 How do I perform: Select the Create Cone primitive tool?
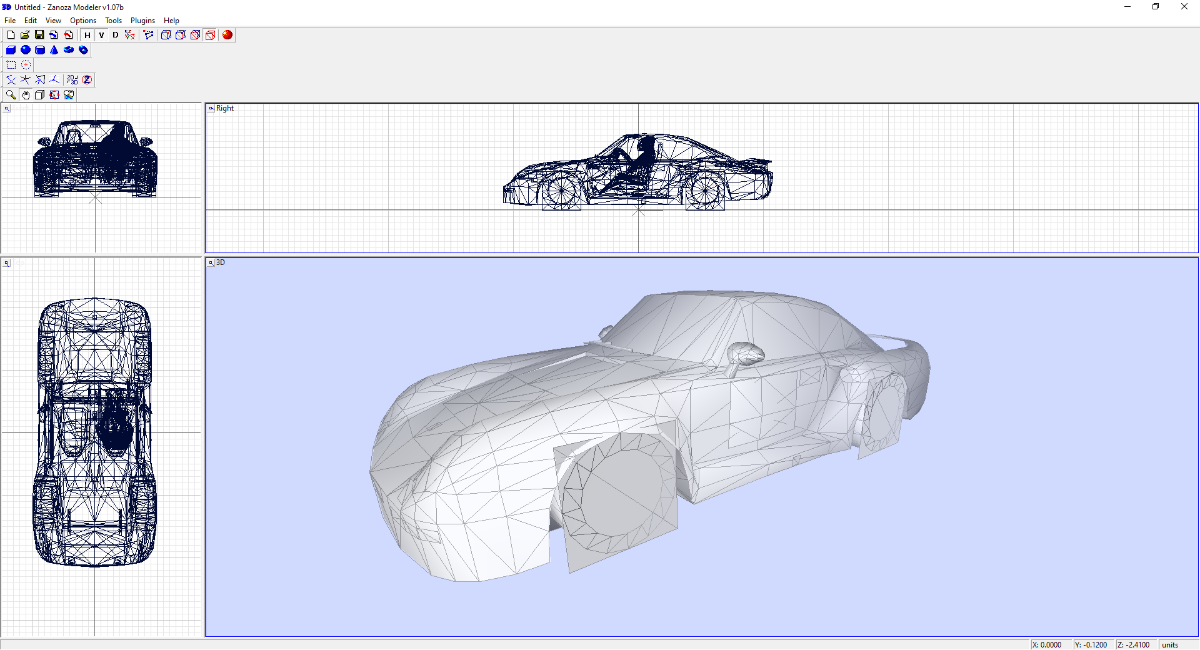click(x=54, y=50)
